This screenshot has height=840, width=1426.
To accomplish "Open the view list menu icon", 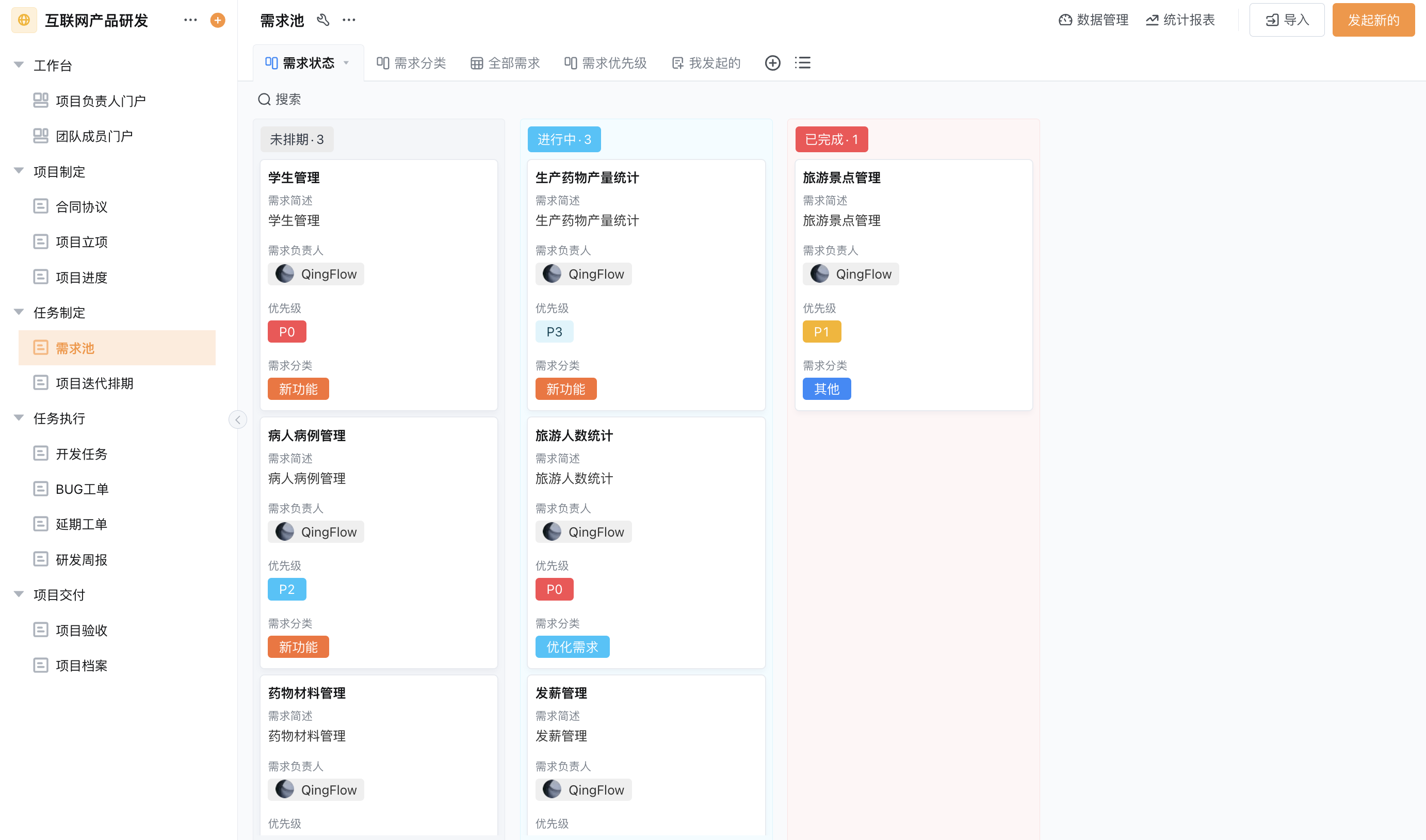I will tap(802, 63).
